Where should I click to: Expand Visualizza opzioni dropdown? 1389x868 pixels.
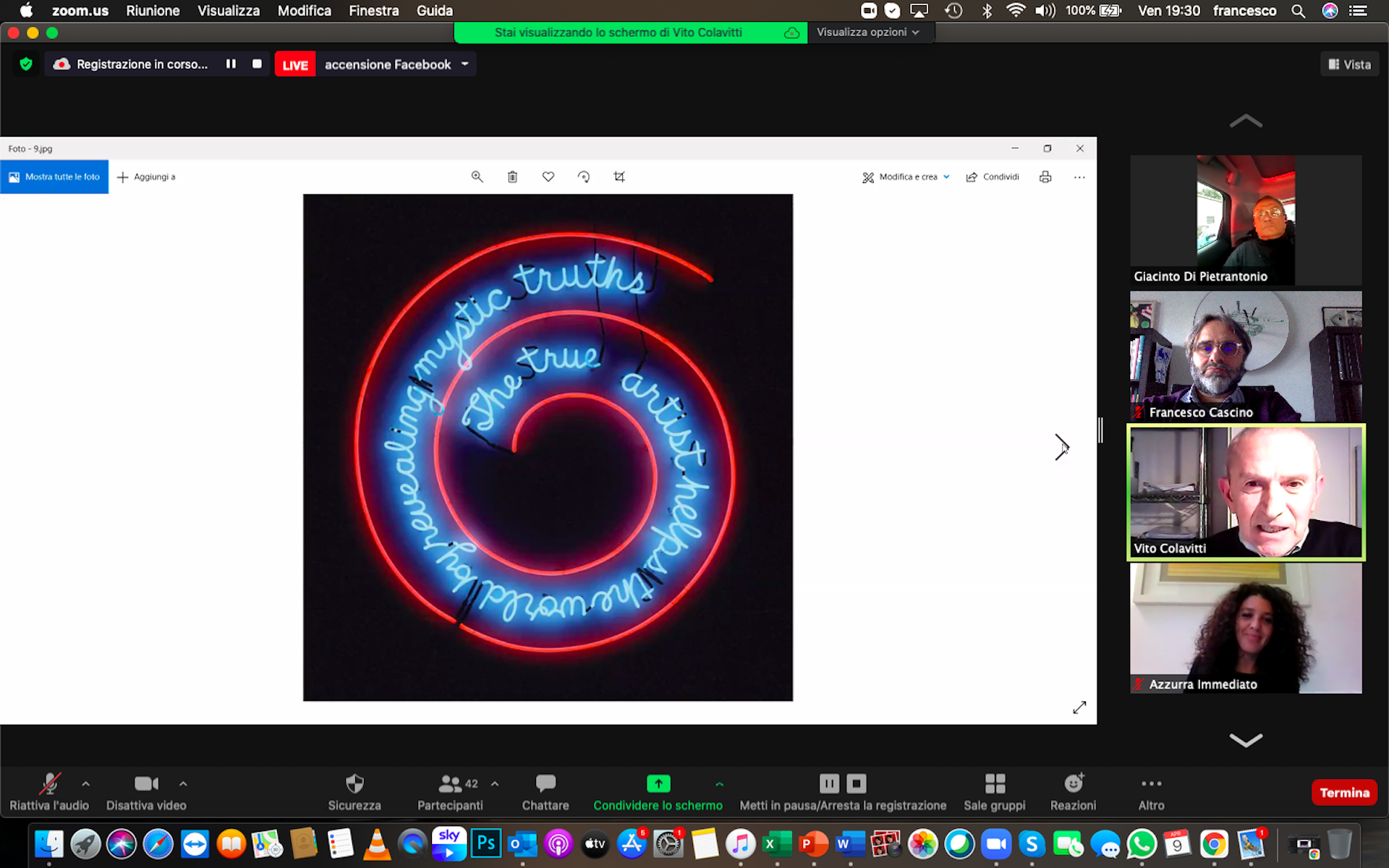[x=867, y=32]
